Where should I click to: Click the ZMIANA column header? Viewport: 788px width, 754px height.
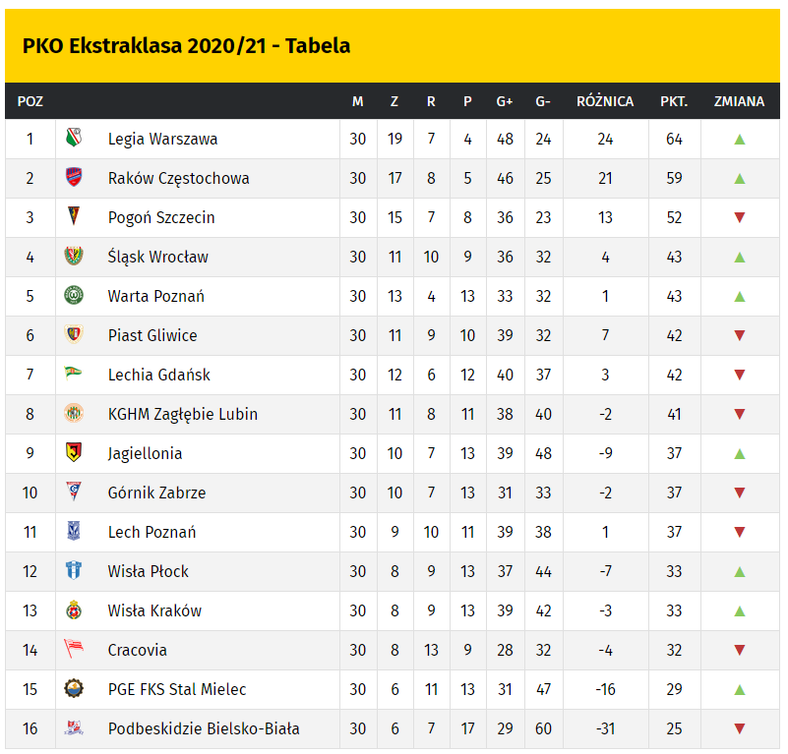[x=739, y=101]
